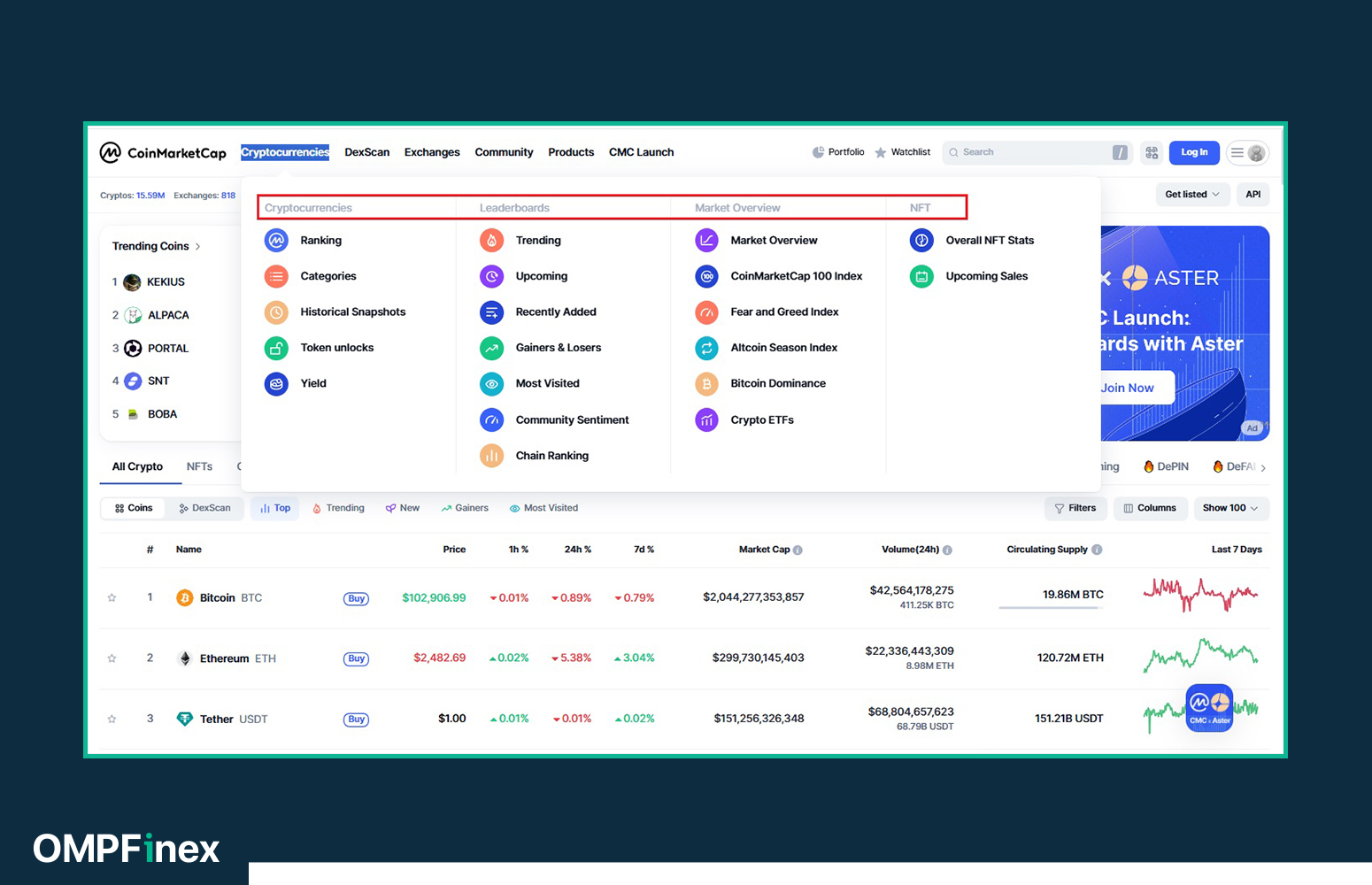The width and height of the screenshot is (1372, 885).
Task: Open the Show 100 rows dropdown
Action: click(x=1231, y=508)
